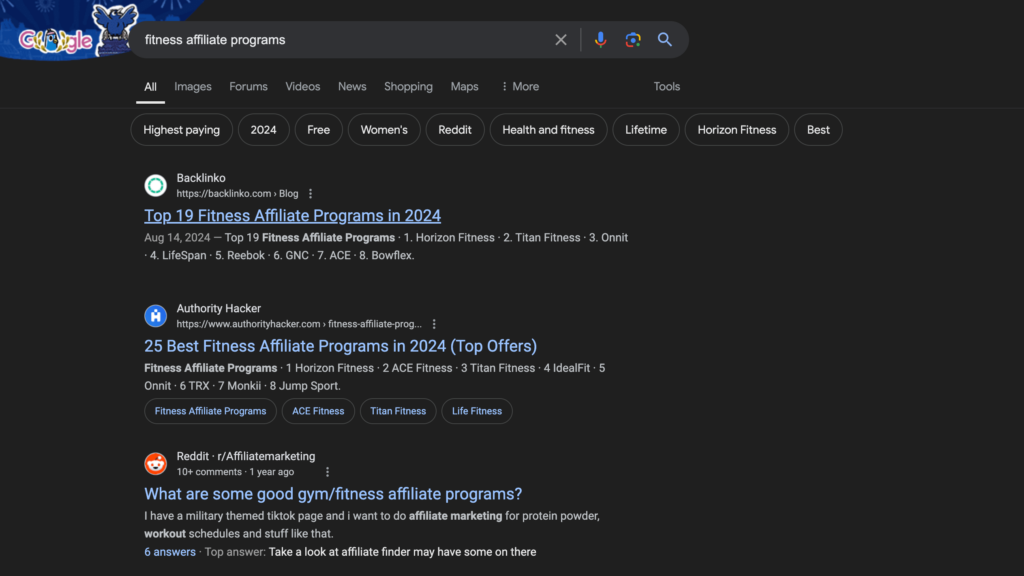Apply the Reddit filter chip
This screenshot has width=1024, height=576.
455,130
